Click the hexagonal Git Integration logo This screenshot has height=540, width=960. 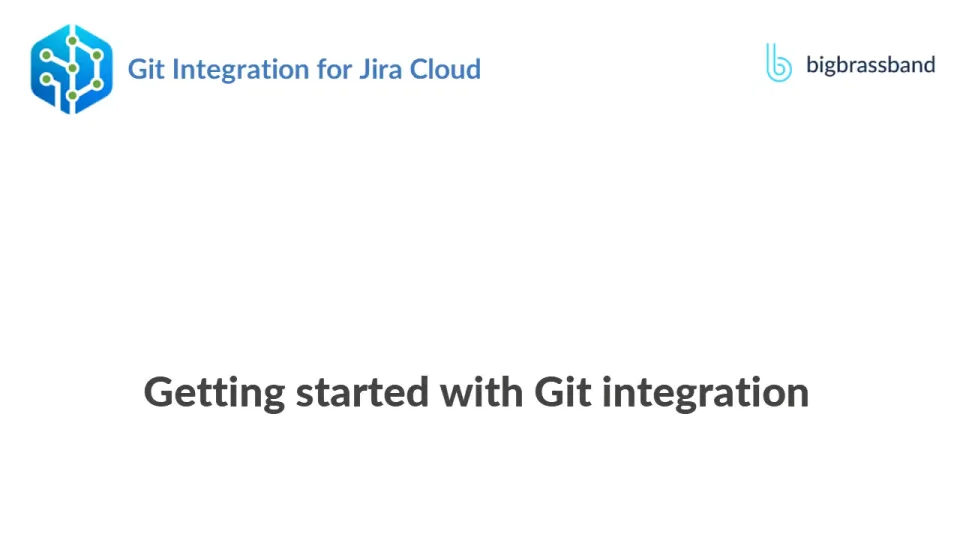point(71,69)
